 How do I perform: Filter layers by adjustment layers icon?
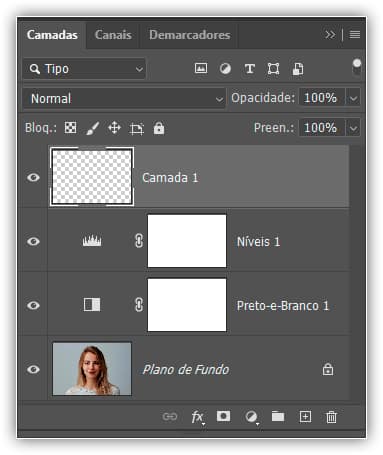tap(225, 69)
